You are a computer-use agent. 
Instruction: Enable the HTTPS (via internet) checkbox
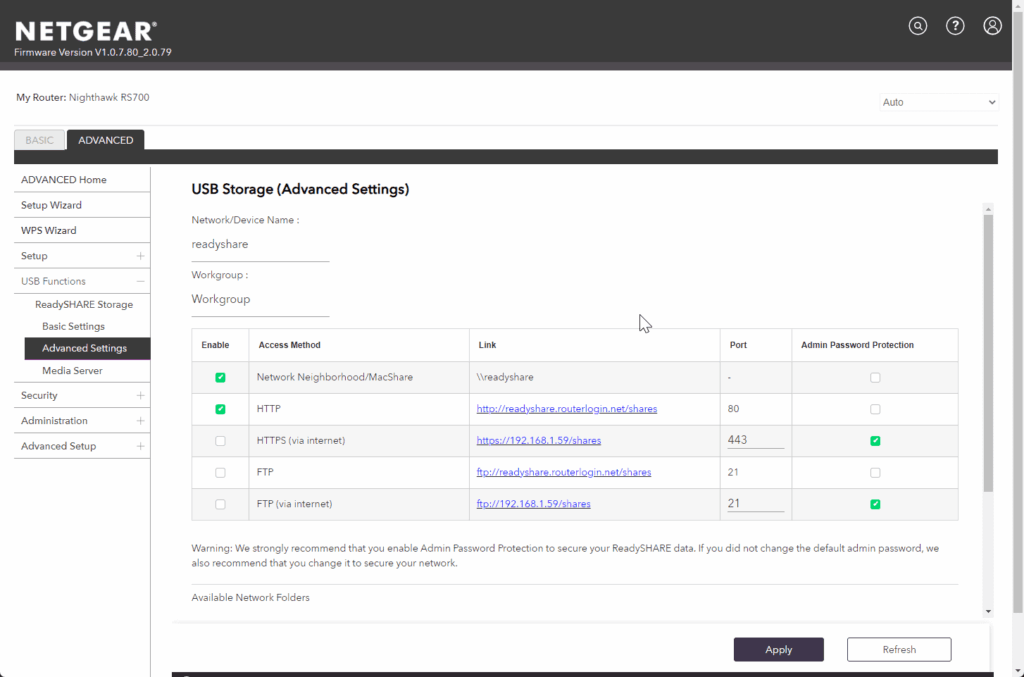(220, 441)
